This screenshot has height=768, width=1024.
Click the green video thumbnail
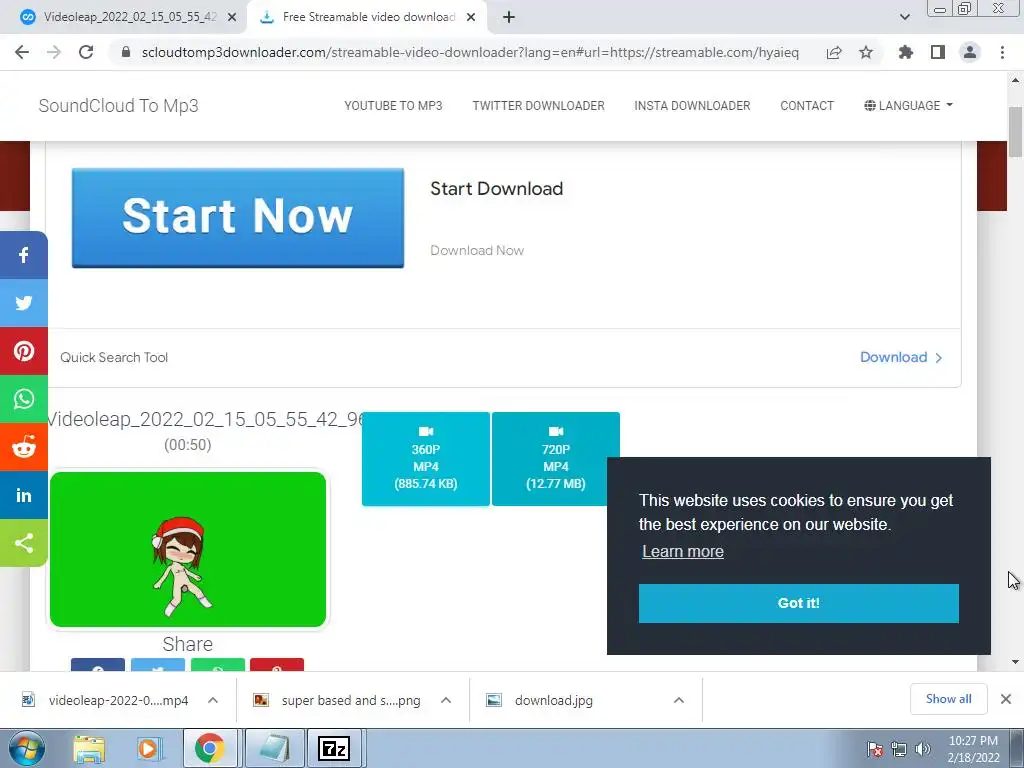click(x=188, y=549)
